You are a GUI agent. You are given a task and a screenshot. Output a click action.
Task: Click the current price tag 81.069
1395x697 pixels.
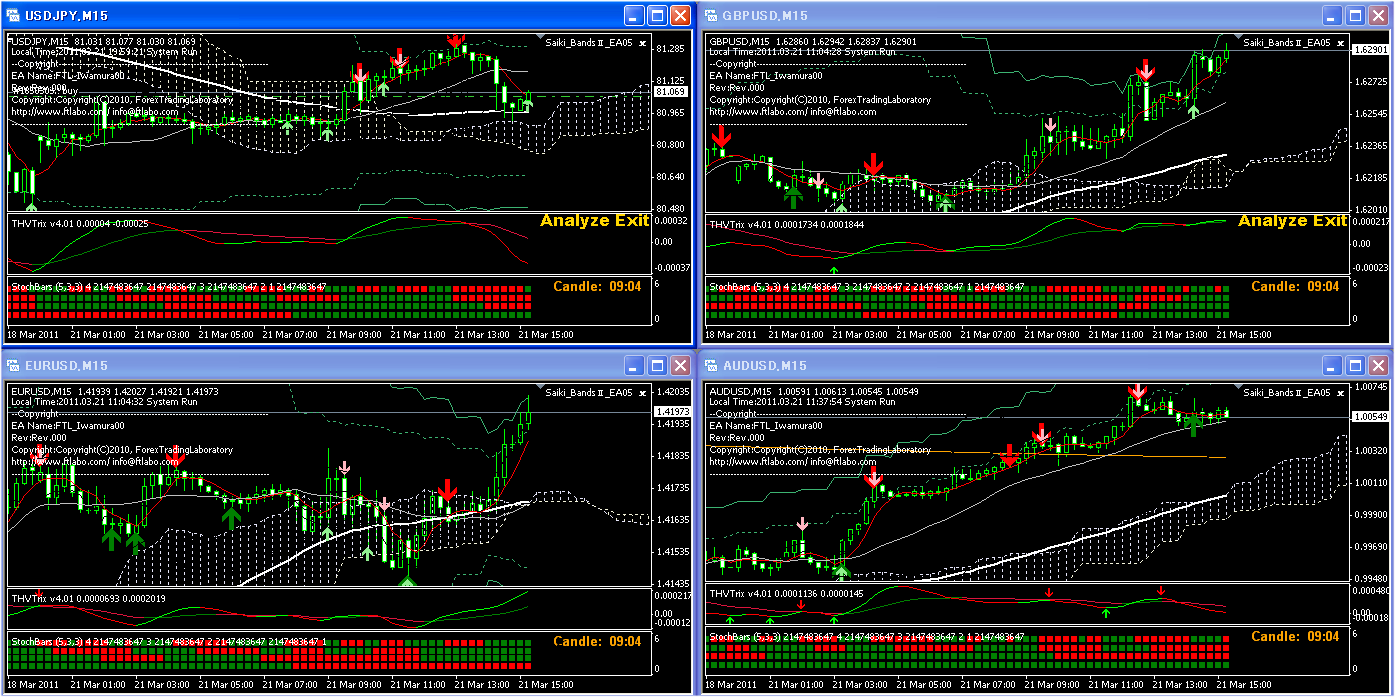[672, 92]
